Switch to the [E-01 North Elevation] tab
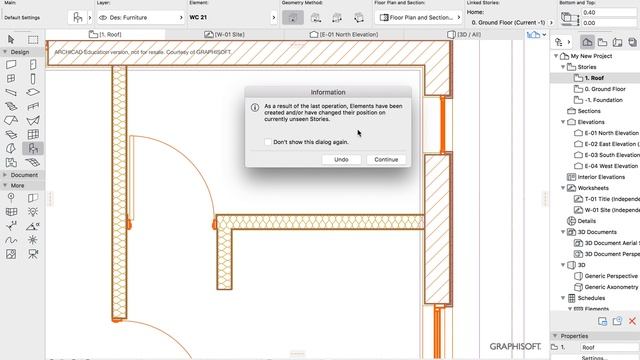Image resolution: width=640 pixels, height=360 pixels. tap(344, 35)
